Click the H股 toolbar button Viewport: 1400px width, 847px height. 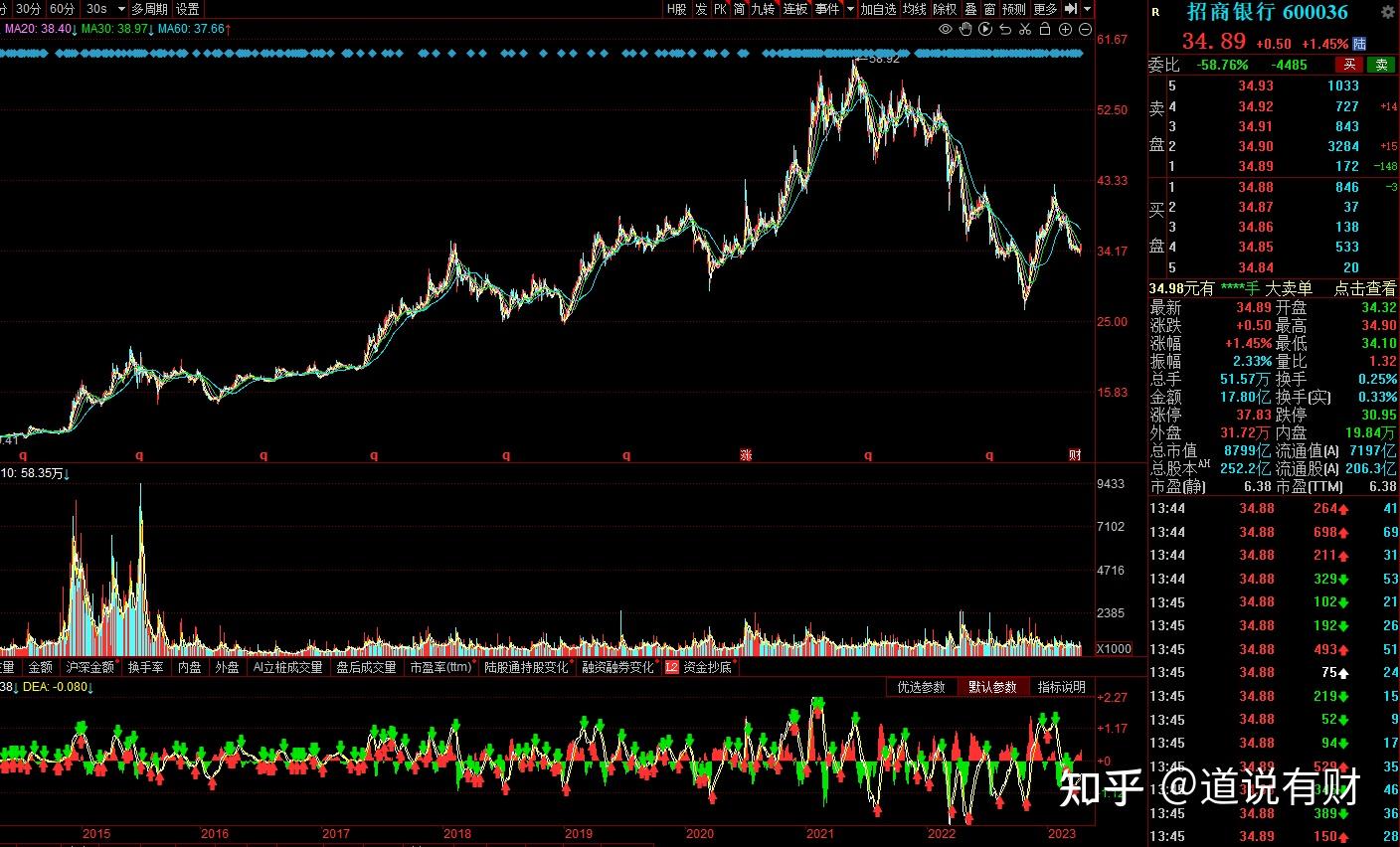pyautogui.click(x=677, y=9)
